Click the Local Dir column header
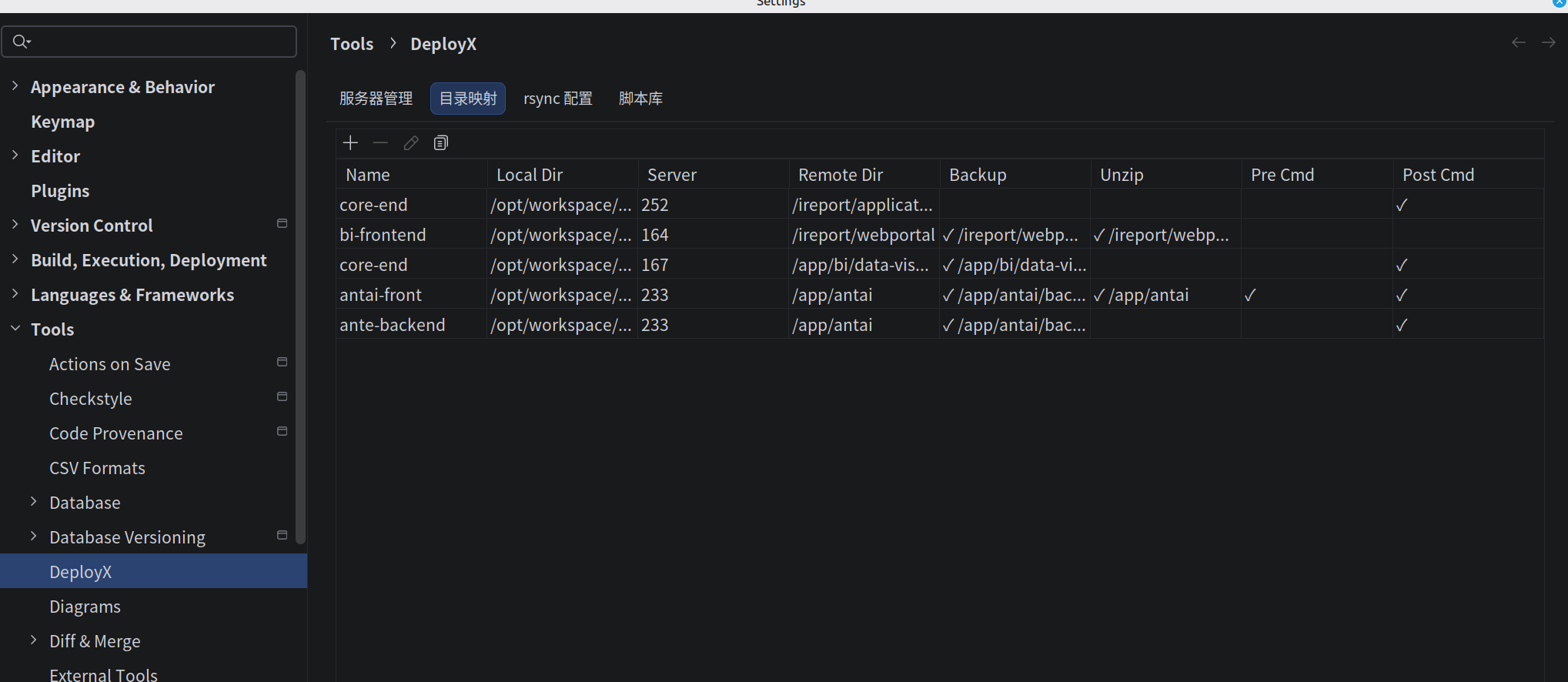Image resolution: width=1568 pixels, height=682 pixels. click(x=563, y=175)
